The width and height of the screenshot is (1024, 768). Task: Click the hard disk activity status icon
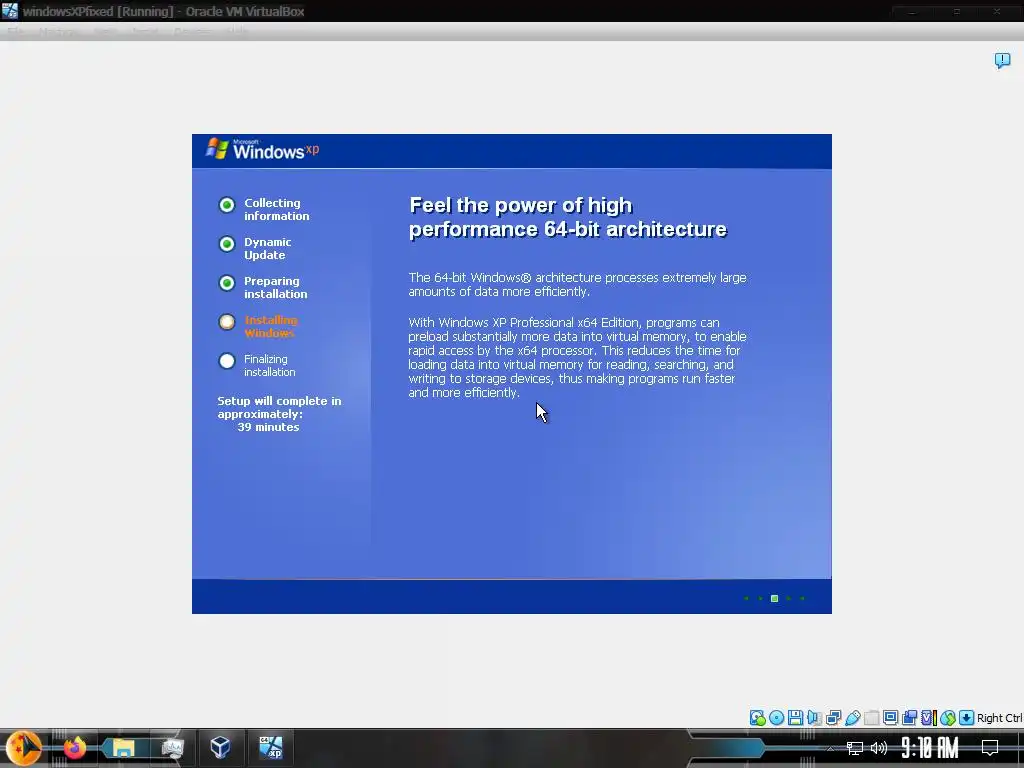(758, 718)
